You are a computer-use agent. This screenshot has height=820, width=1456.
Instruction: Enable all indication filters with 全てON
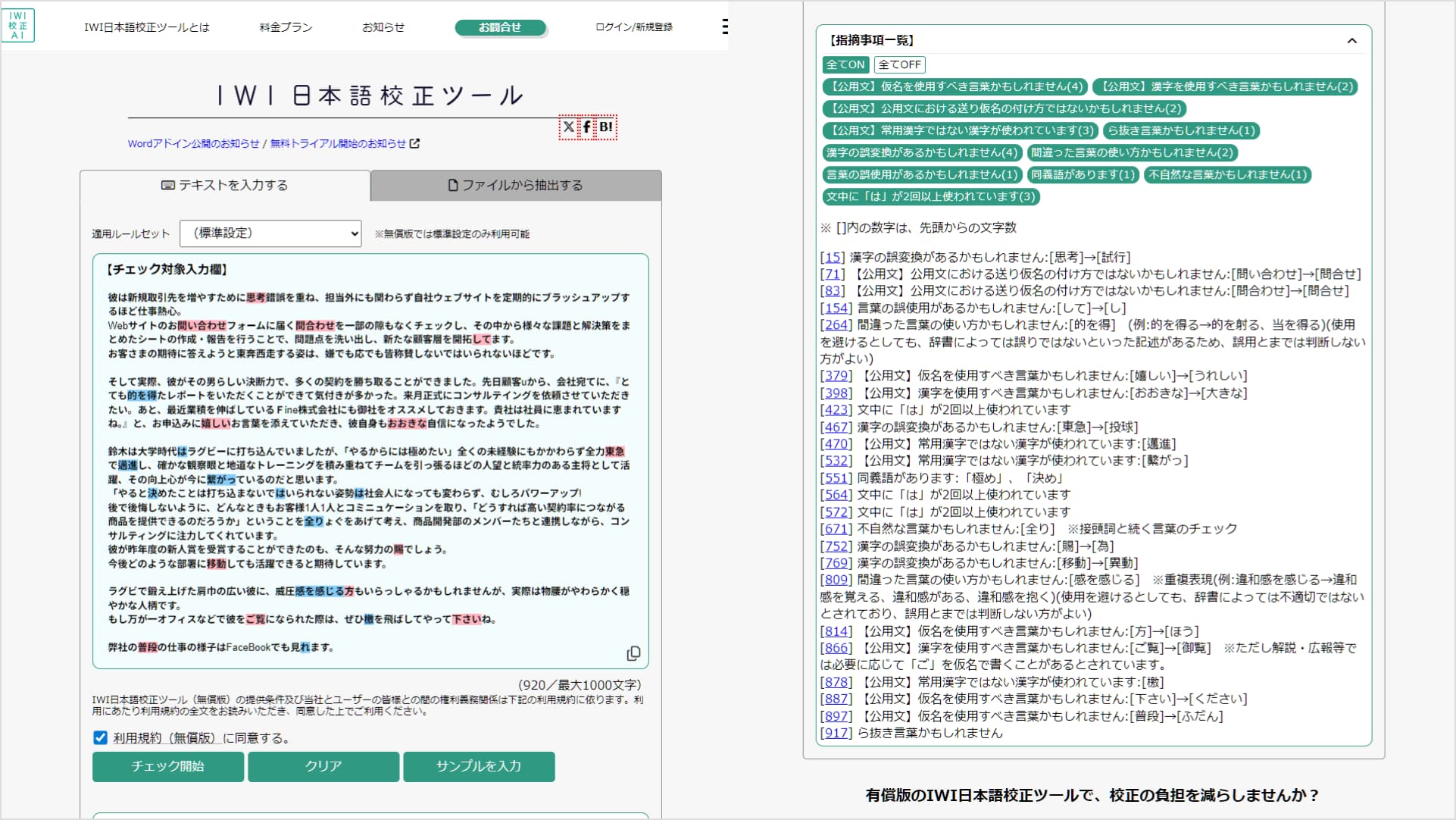tap(845, 65)
